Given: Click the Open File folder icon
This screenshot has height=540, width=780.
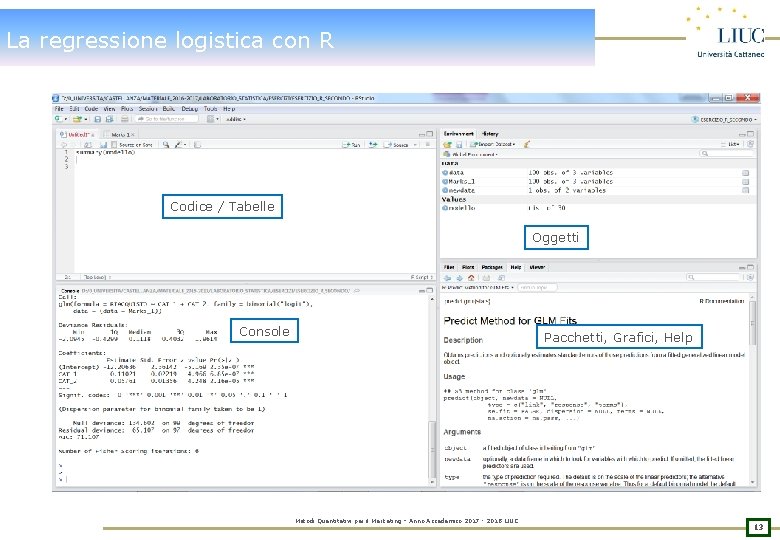Looking at the screenshot, I should 78,119.
